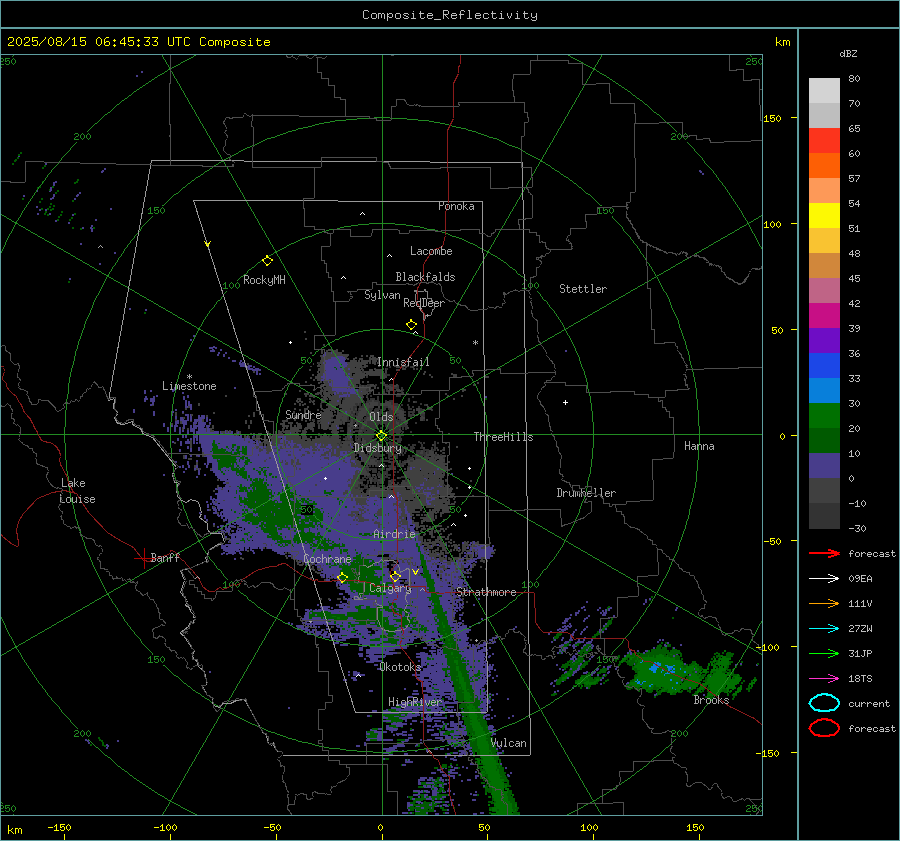Screen dimensions: 900x841
Task: Click the Lacombe city label
Action: (x=431, y=251)
